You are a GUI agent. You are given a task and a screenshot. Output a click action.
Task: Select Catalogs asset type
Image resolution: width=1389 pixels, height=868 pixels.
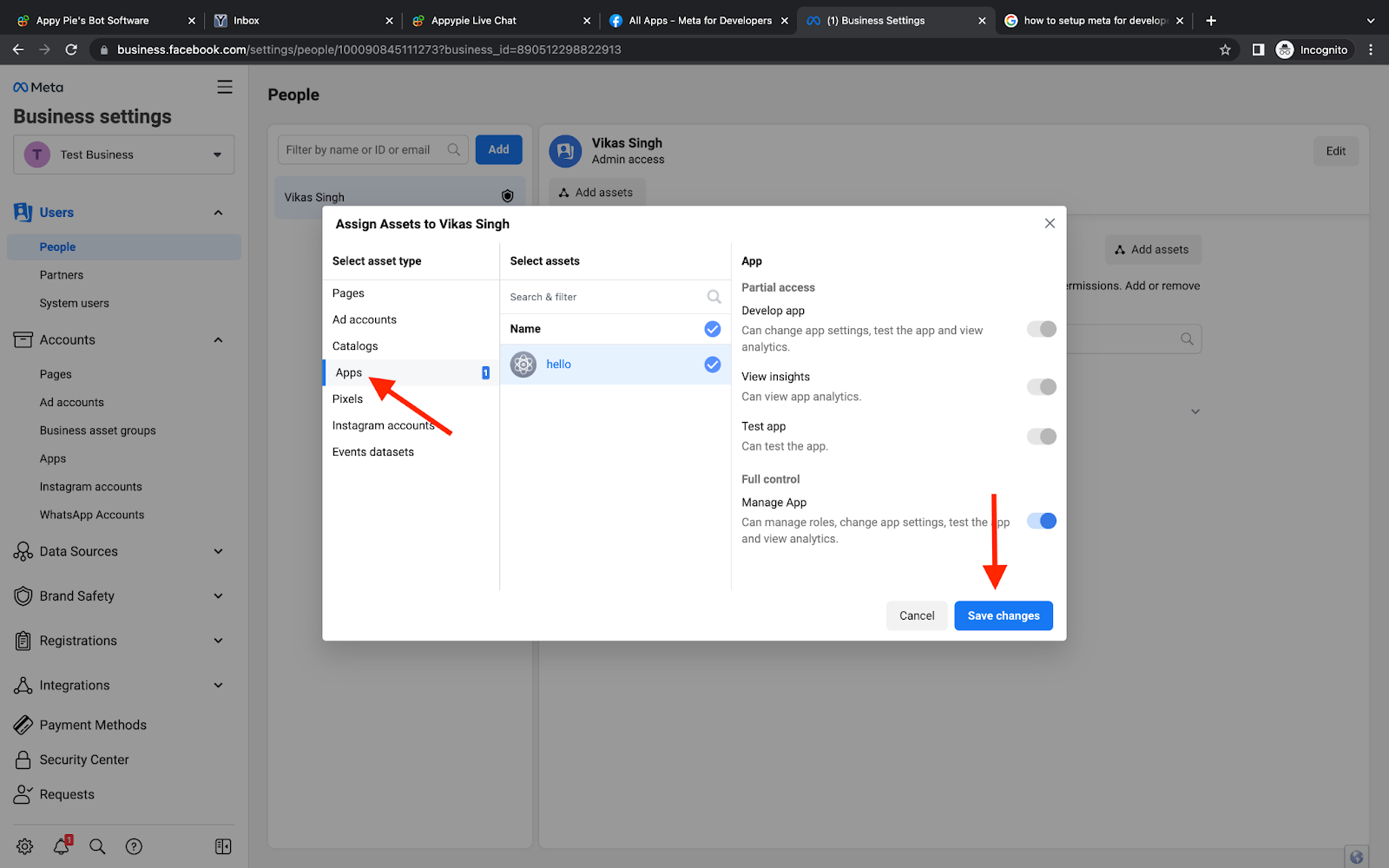pyautogui.click(x=411, y=346)
